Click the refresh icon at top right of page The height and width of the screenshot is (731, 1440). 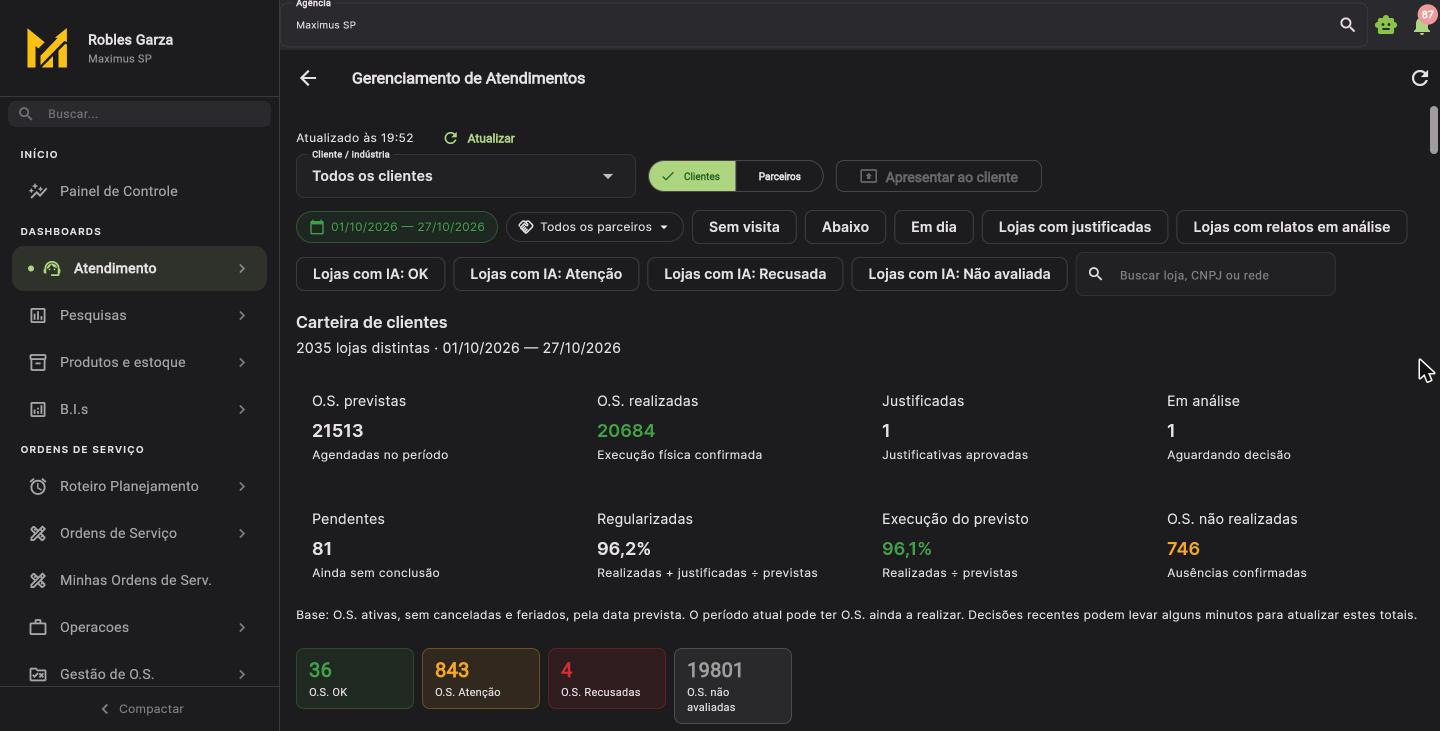(x=1419, y=78)
